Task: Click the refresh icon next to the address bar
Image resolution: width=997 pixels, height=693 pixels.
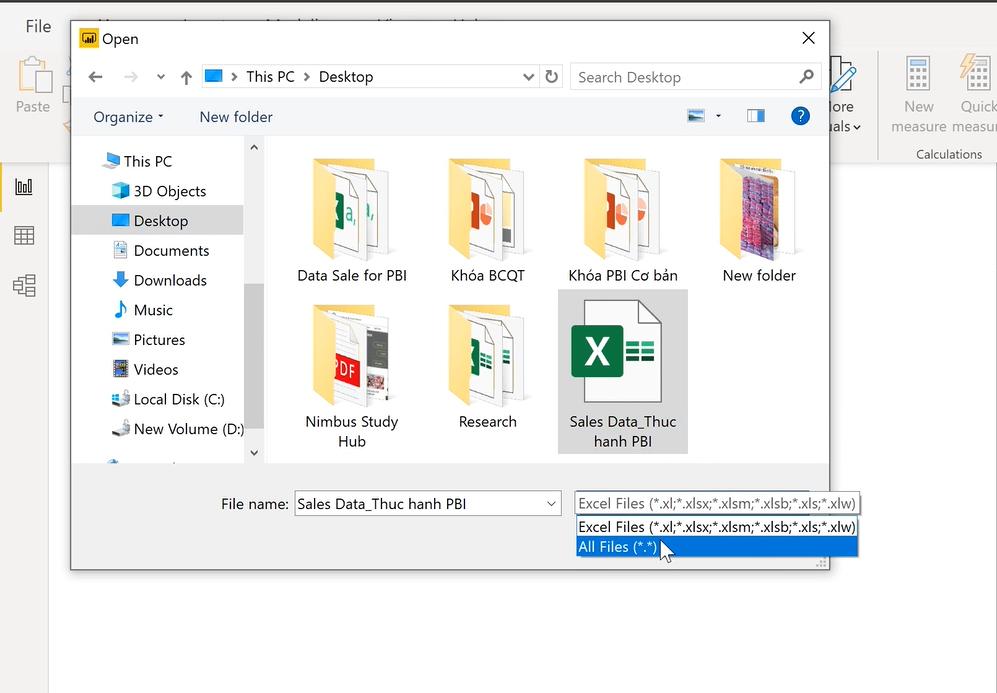Action: click(552, 76)
